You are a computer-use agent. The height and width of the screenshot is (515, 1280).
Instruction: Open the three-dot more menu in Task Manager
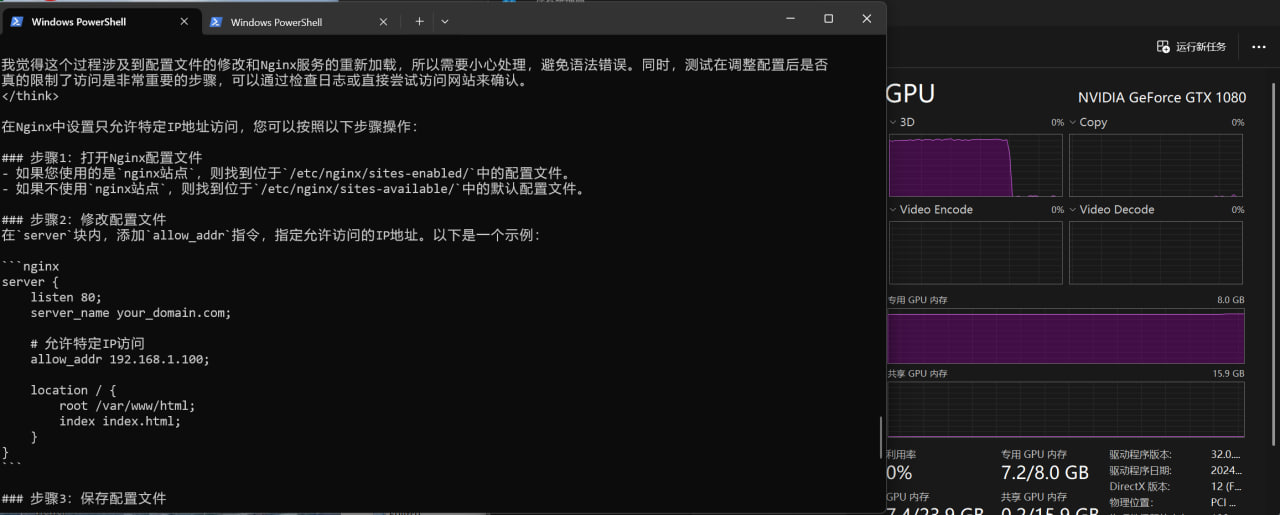1258,47
